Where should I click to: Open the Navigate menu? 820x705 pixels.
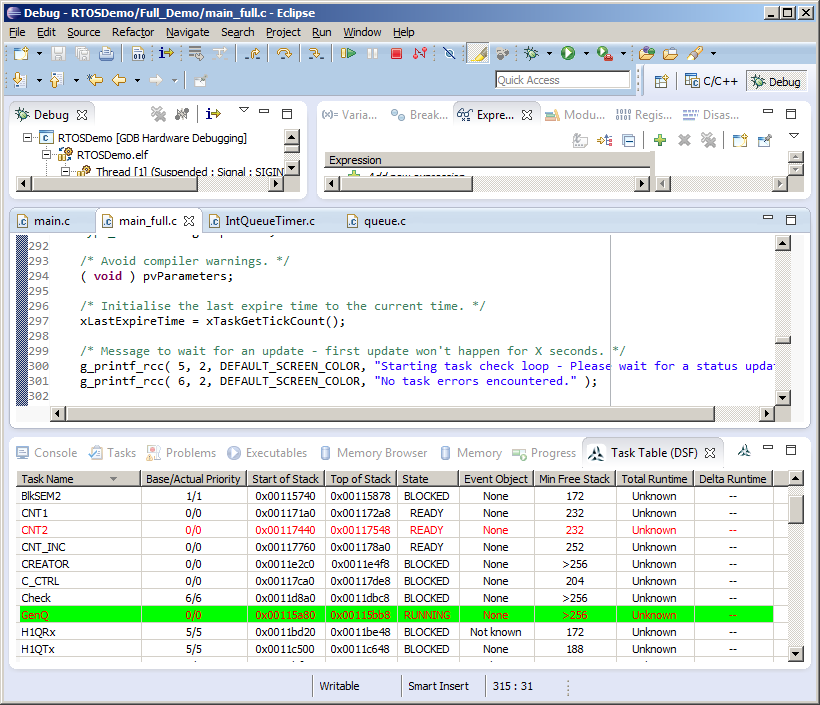187,32
